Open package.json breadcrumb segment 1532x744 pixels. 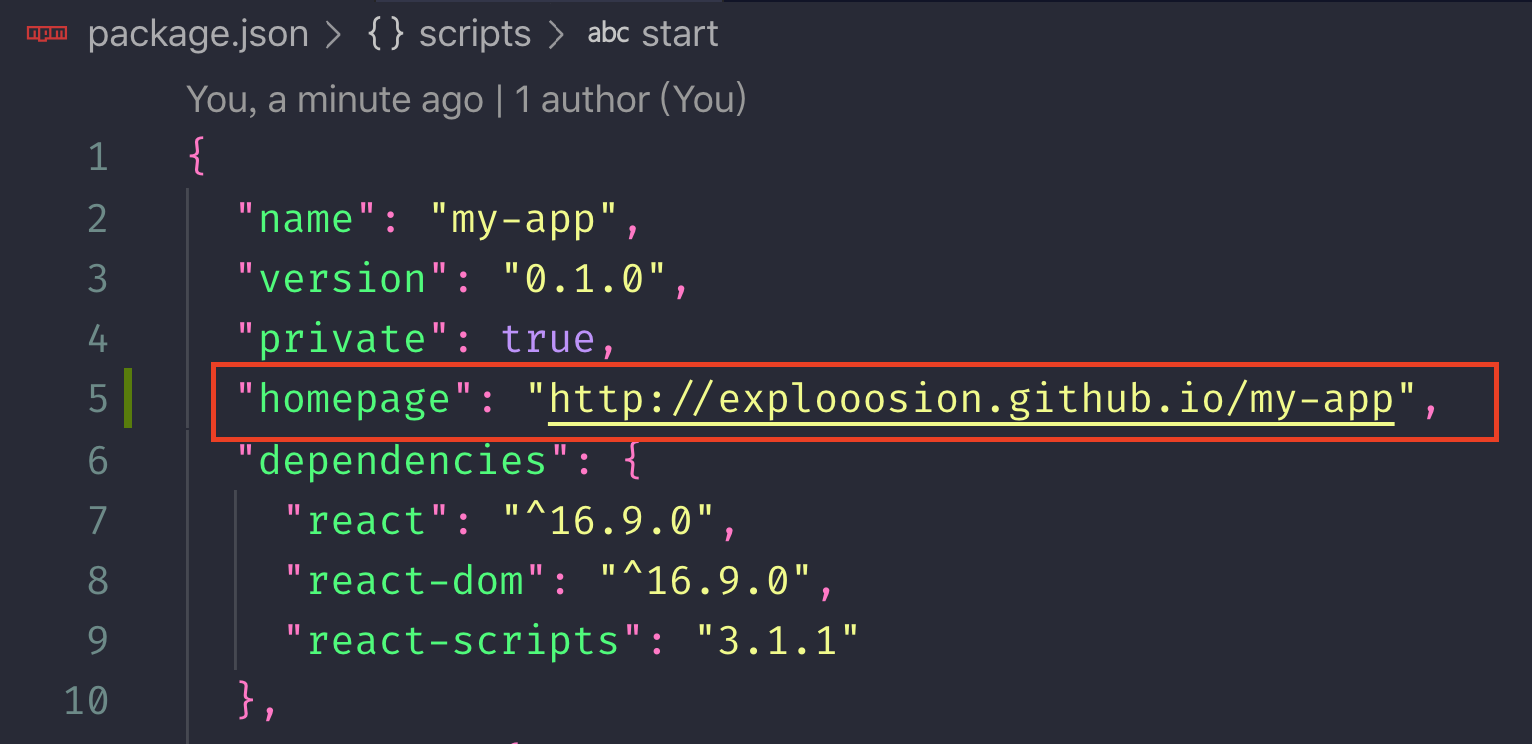coord(198,34)
